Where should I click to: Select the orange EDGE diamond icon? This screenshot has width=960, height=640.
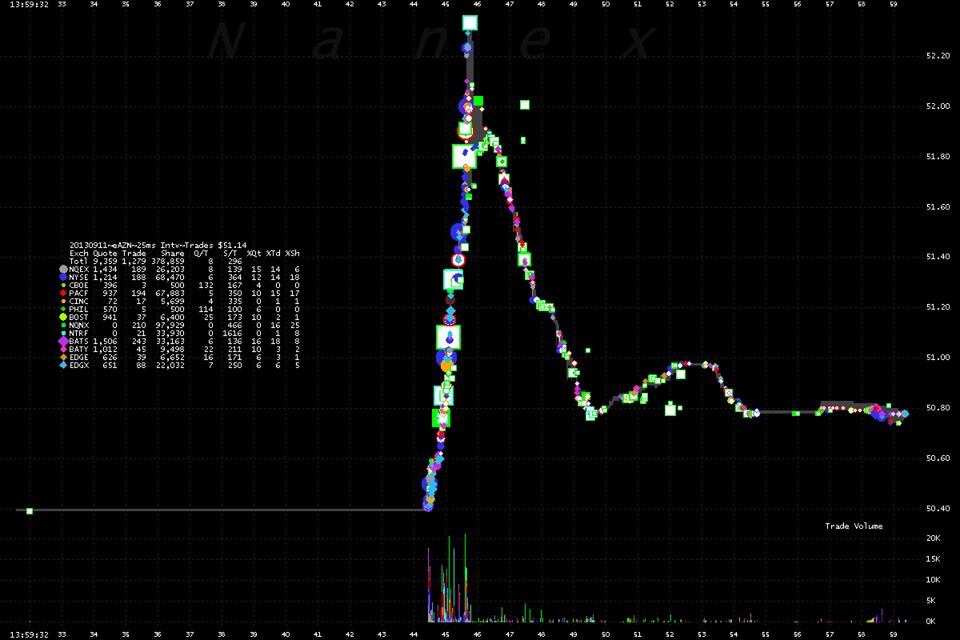(64, 358)
